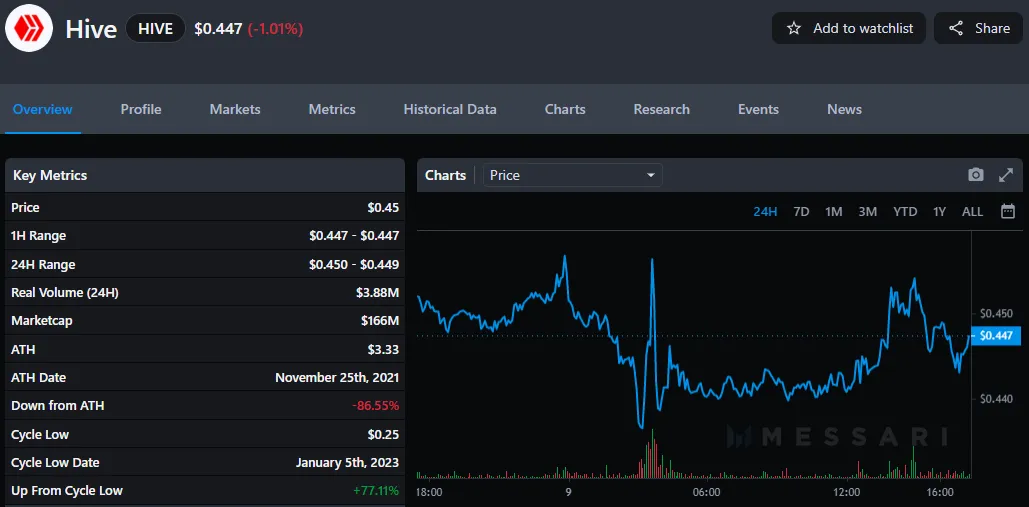Click the ATH value $3.33
The width and height of the screenshot is (1029, 507).
pos(383,350)
